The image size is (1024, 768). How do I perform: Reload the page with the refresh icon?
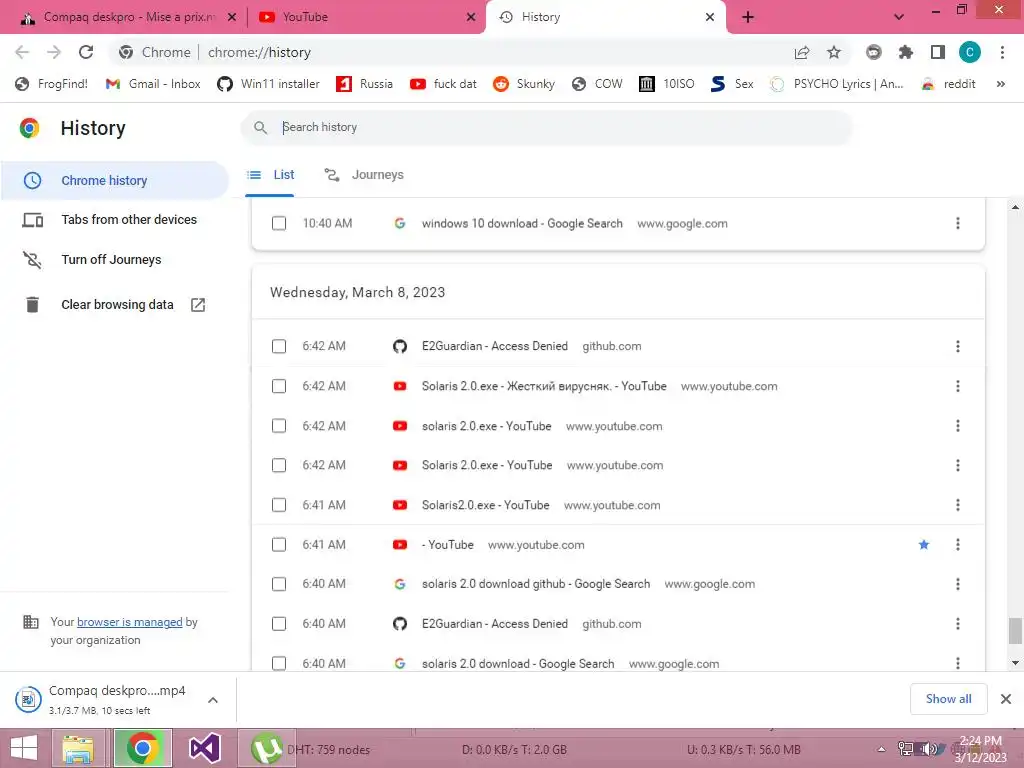(x=86, y=52)
